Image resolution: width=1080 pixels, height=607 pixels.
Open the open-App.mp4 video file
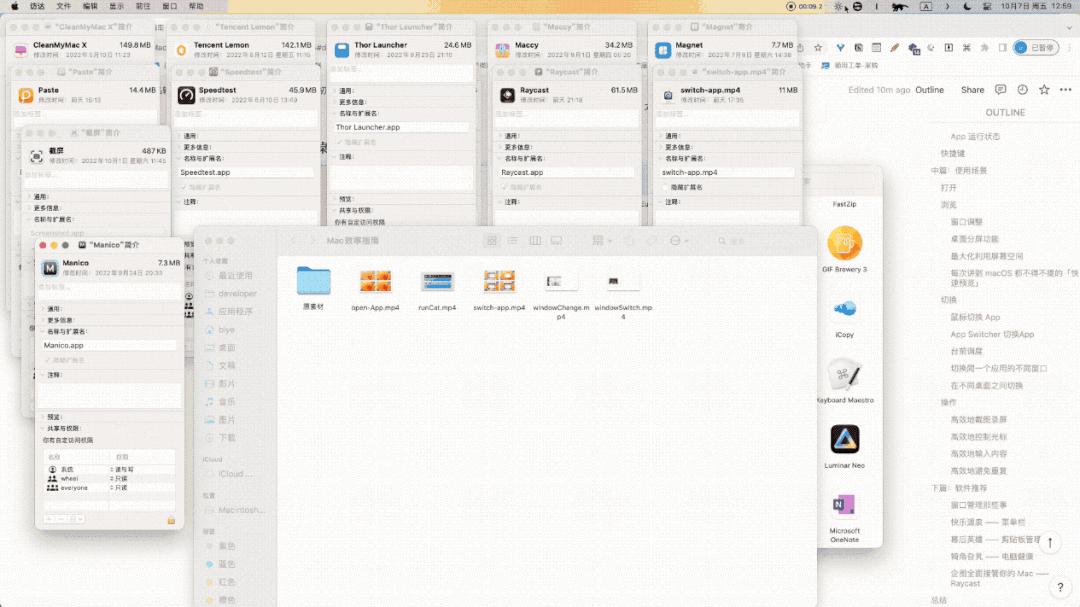coord(375,281)
